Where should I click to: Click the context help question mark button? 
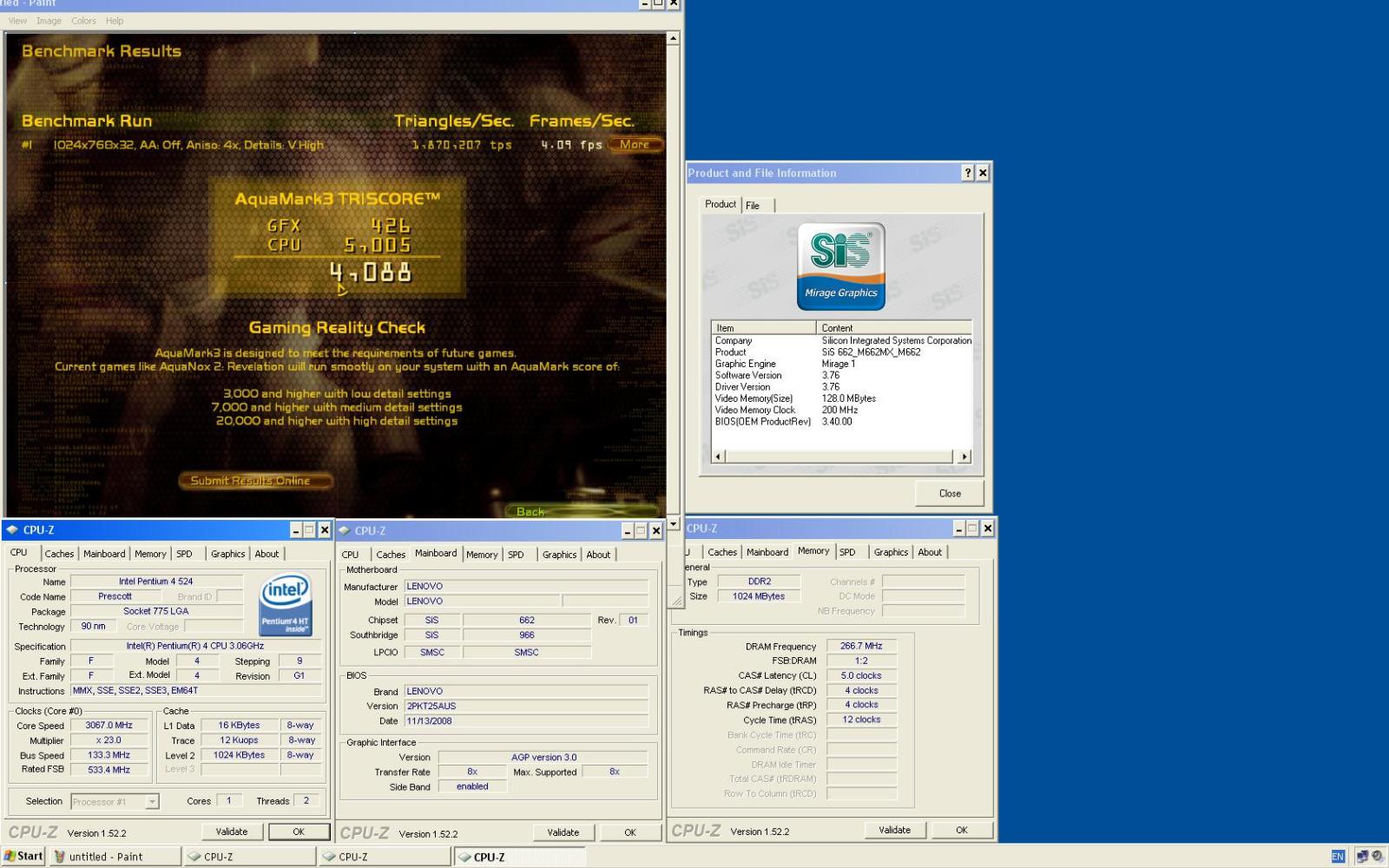click(968, 173)
